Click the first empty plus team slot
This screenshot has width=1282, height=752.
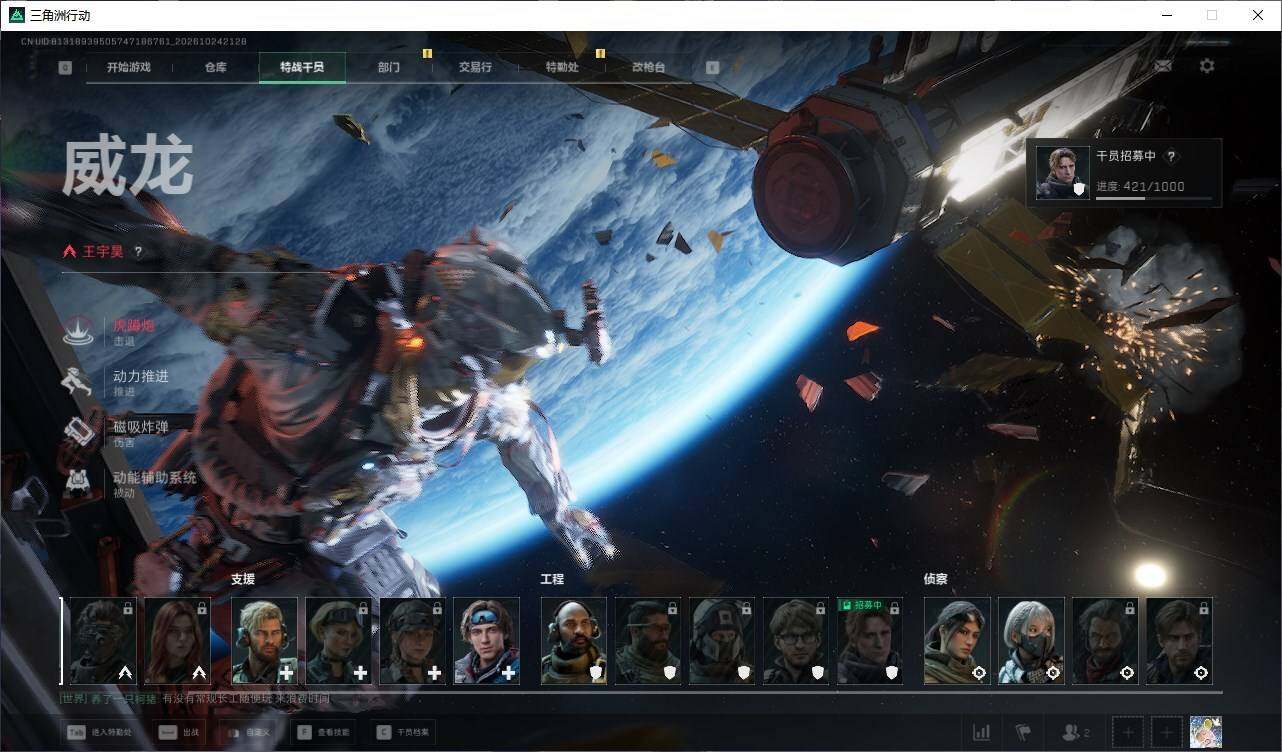[x=1127, y=732]
